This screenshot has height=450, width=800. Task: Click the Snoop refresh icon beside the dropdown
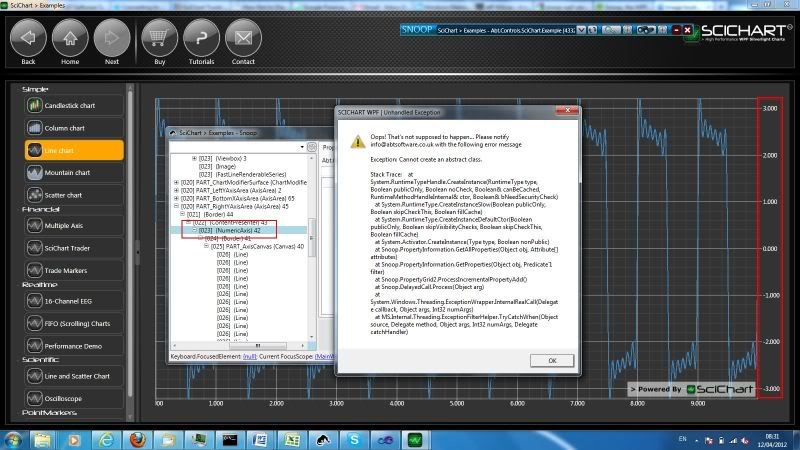tap(592, 30)
